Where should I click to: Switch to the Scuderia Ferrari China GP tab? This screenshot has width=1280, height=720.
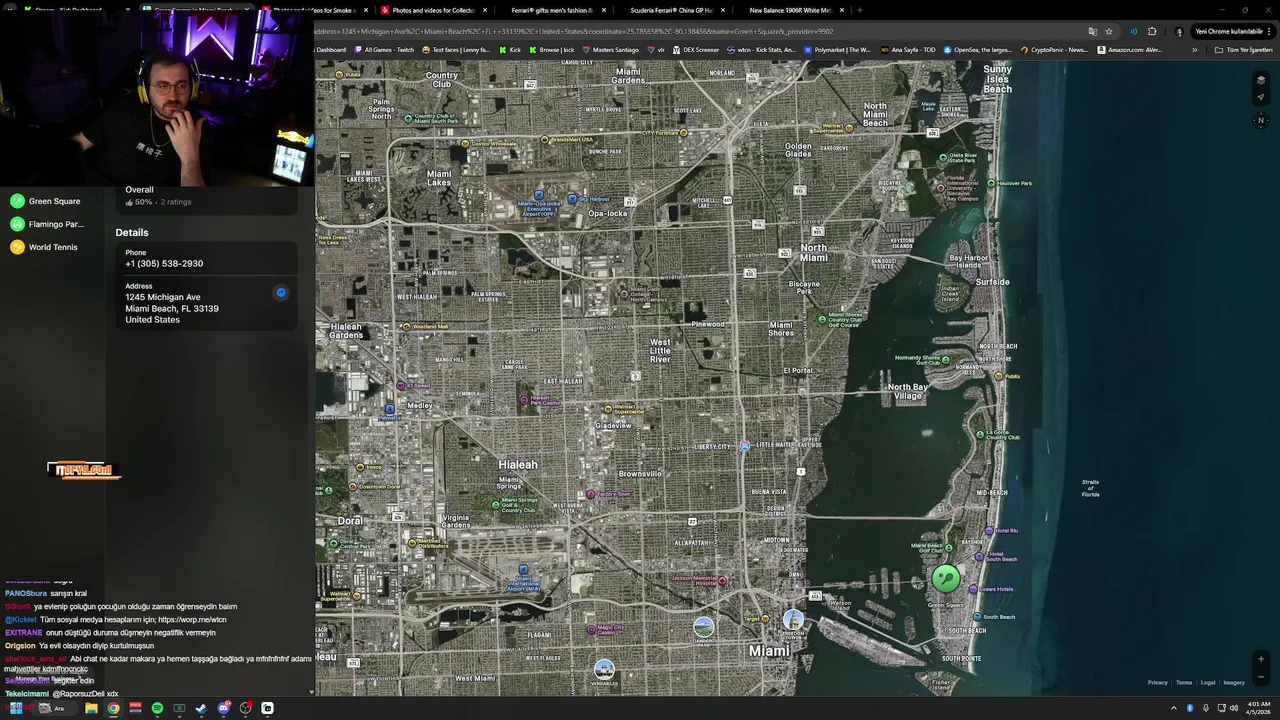point(671,10)
